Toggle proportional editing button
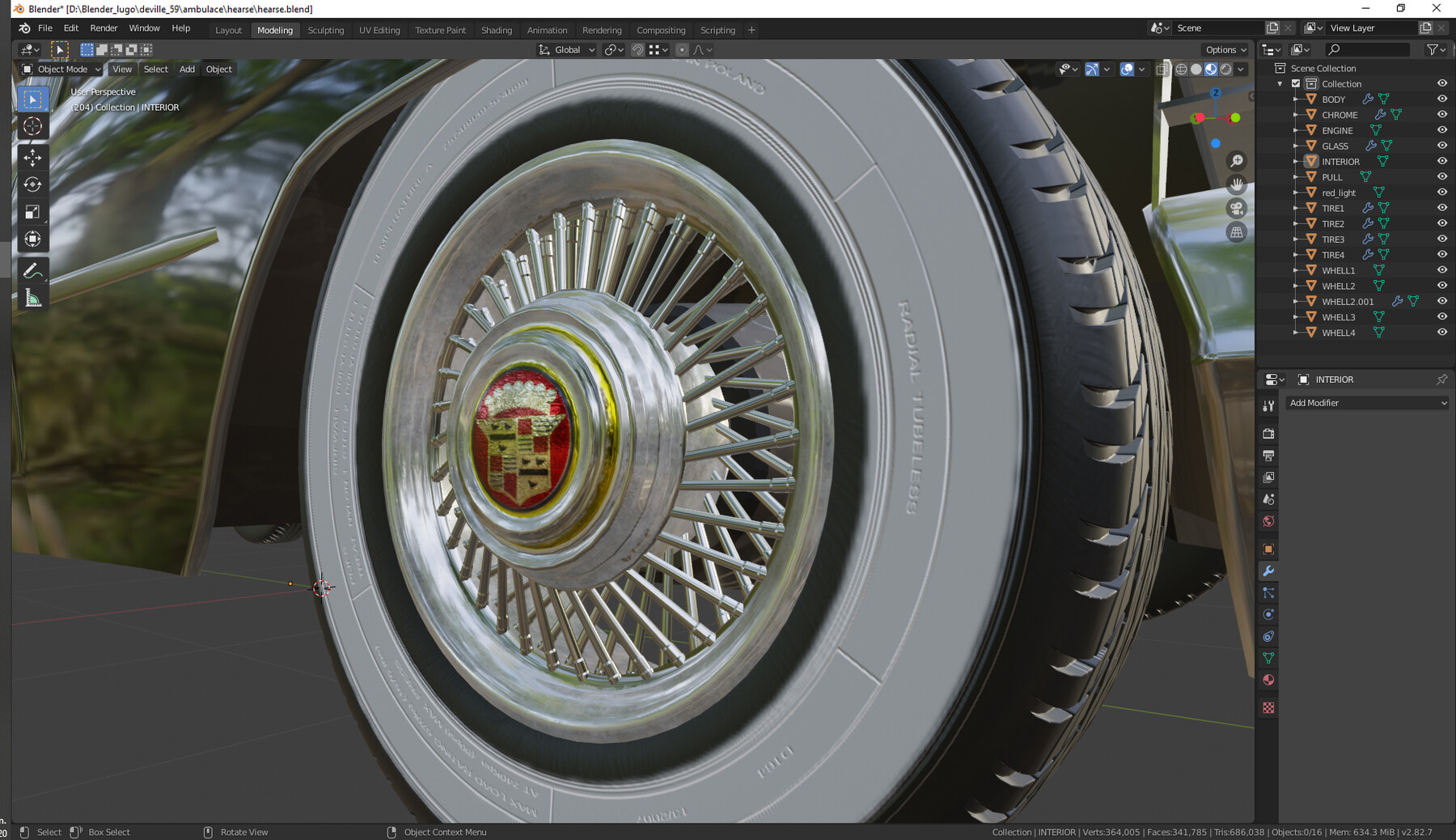This screenshot has width=1456, height=840. [x=682, y=49]
